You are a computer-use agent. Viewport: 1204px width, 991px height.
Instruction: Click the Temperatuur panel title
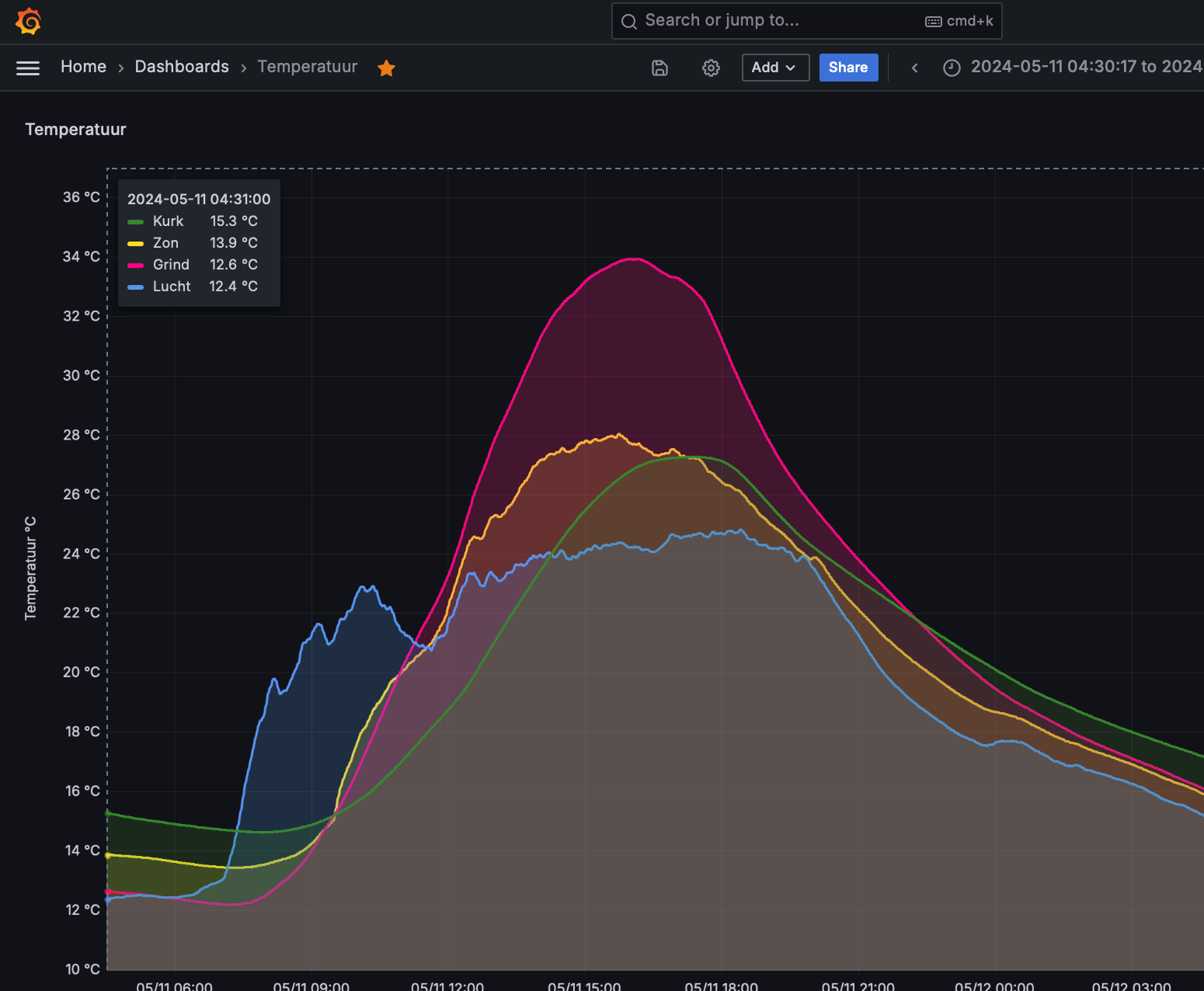tap(75, 130)
